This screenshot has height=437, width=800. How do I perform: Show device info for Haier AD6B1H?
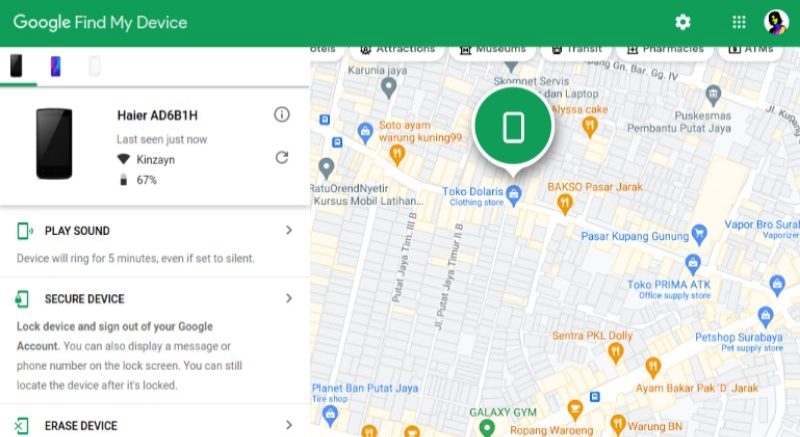(282, 114)
